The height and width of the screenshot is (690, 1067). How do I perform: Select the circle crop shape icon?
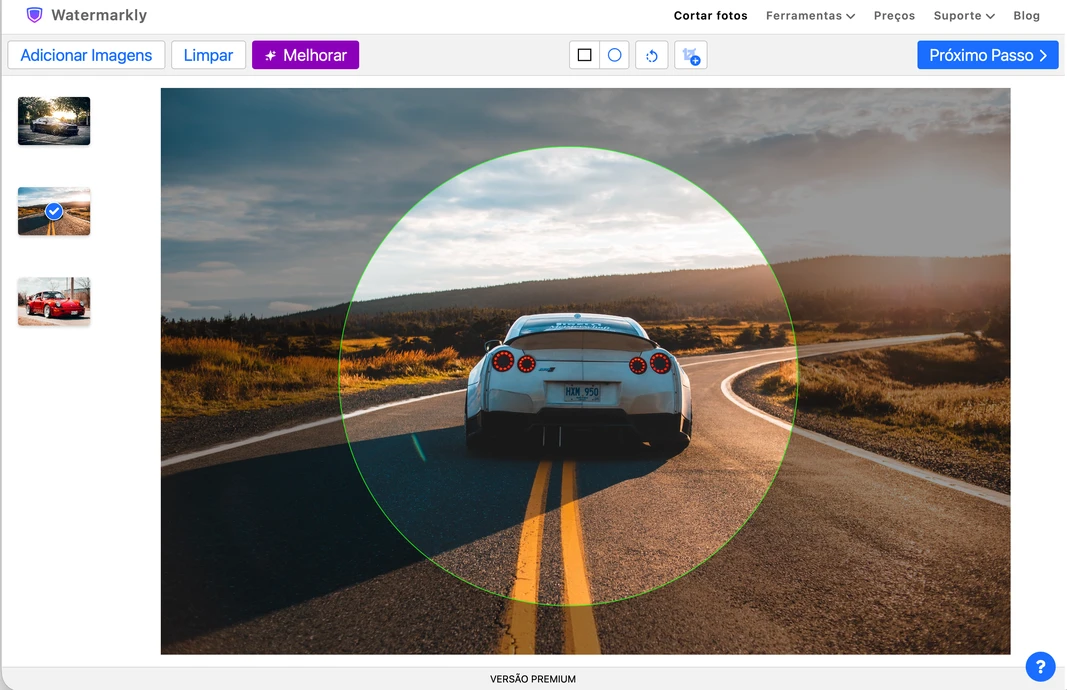[614, 55]
